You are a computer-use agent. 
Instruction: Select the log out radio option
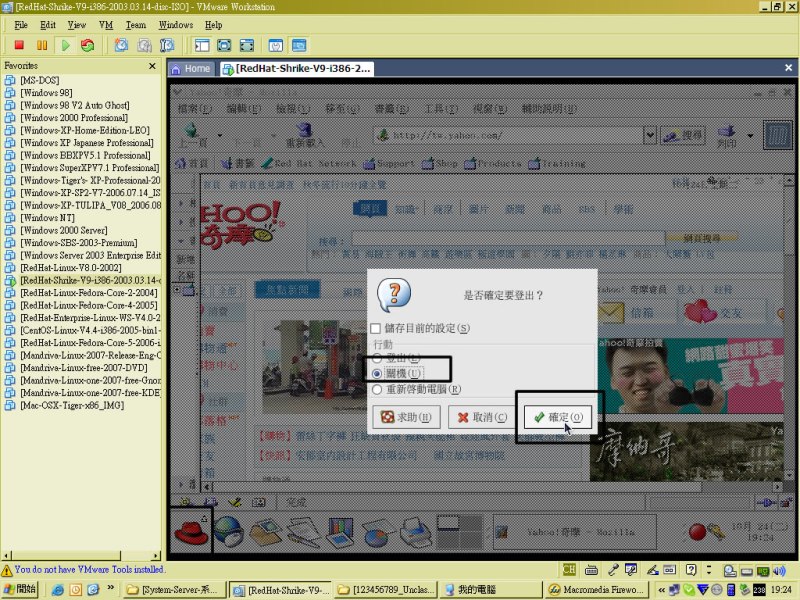[x=377, y=358]
